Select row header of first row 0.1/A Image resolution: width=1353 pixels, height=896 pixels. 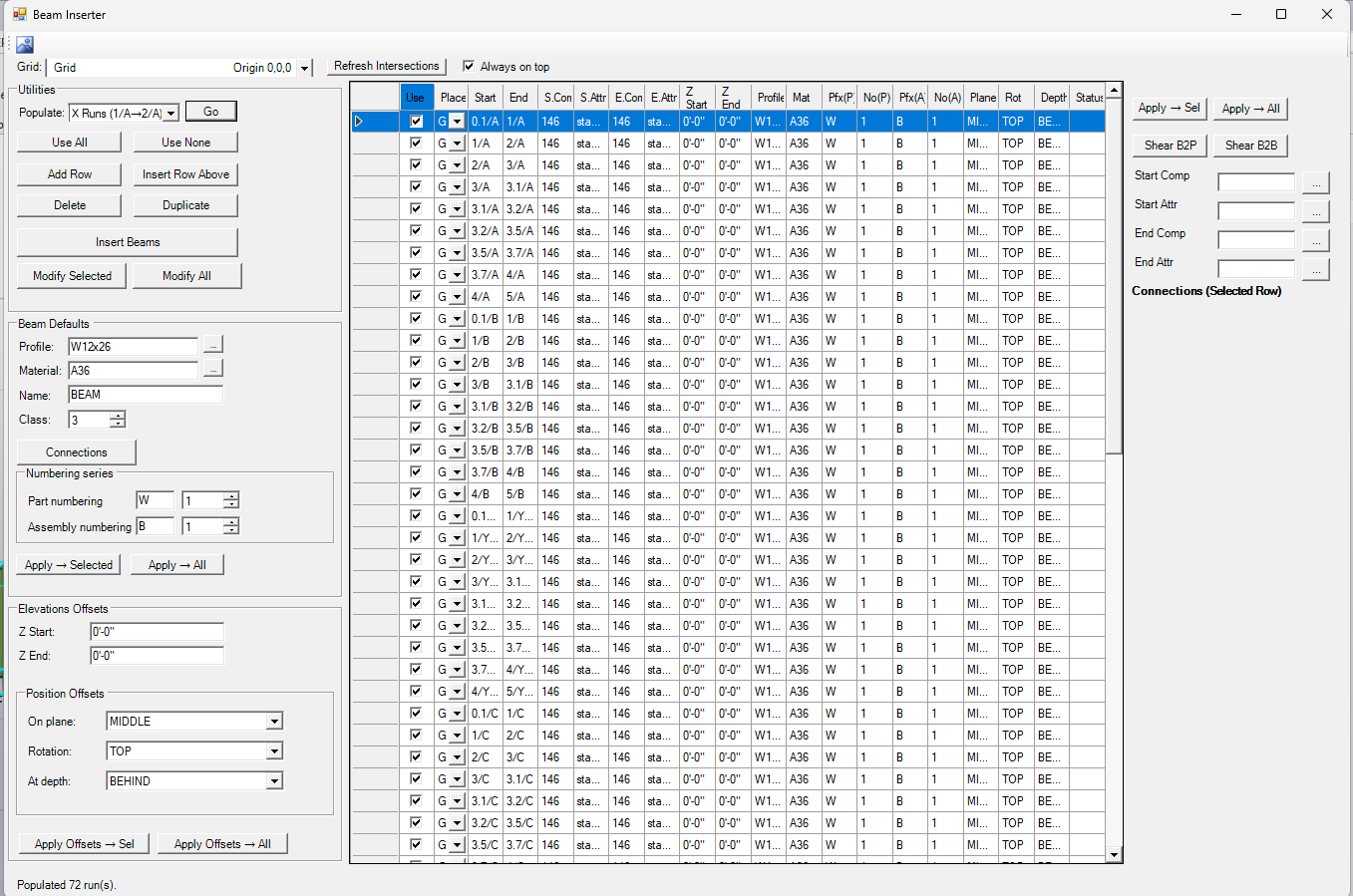[376, 122]
